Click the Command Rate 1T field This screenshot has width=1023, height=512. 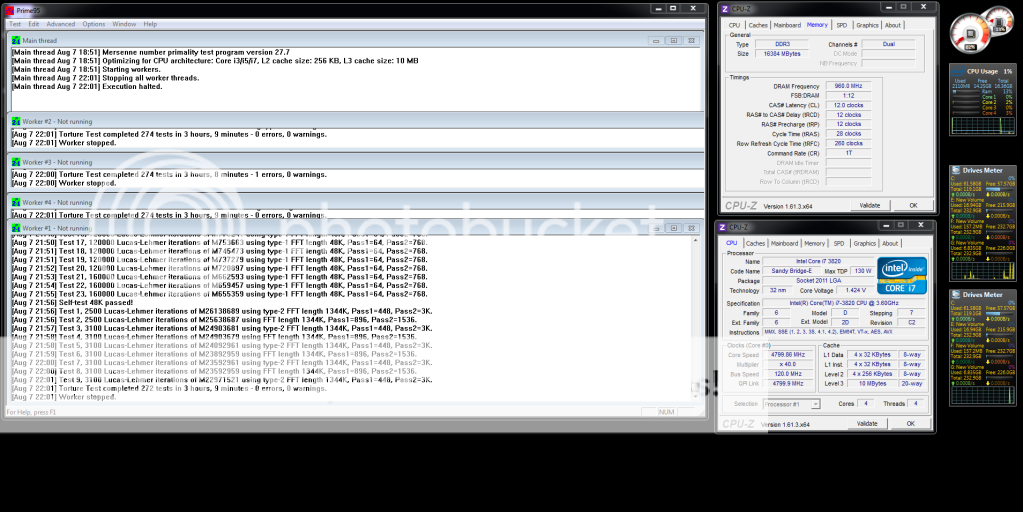pos(848,153)
